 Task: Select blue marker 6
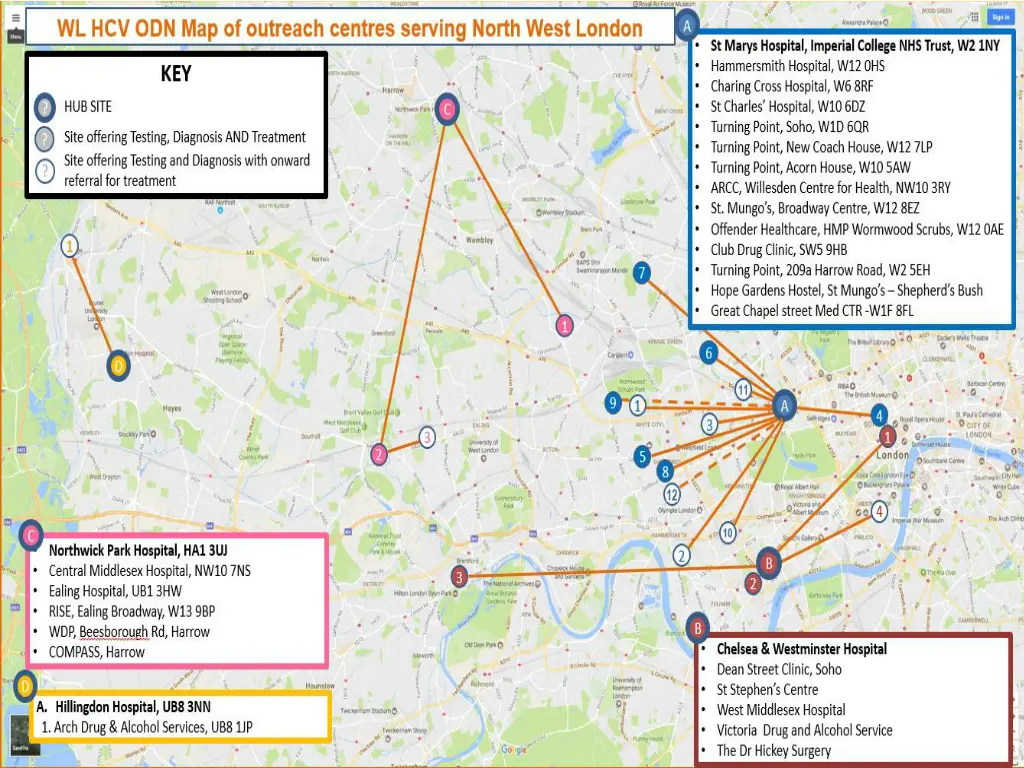709,353
